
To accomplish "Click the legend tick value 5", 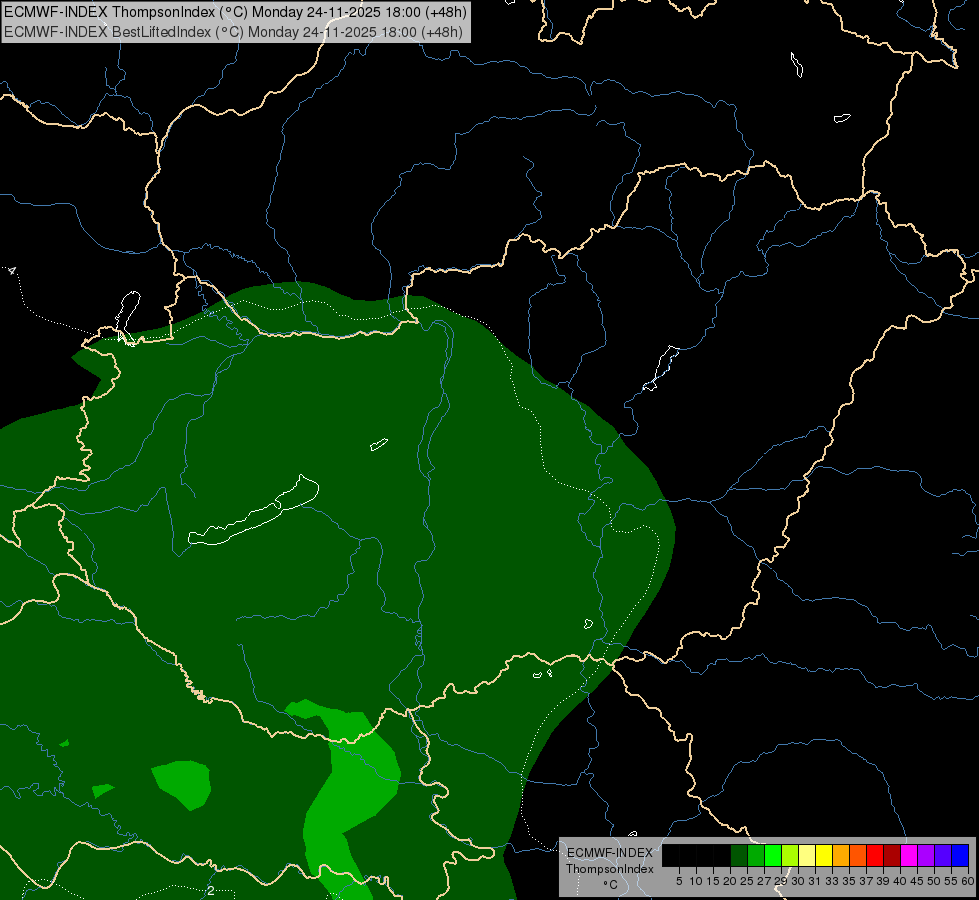I will pyautogui.click(x=679, y=881).
